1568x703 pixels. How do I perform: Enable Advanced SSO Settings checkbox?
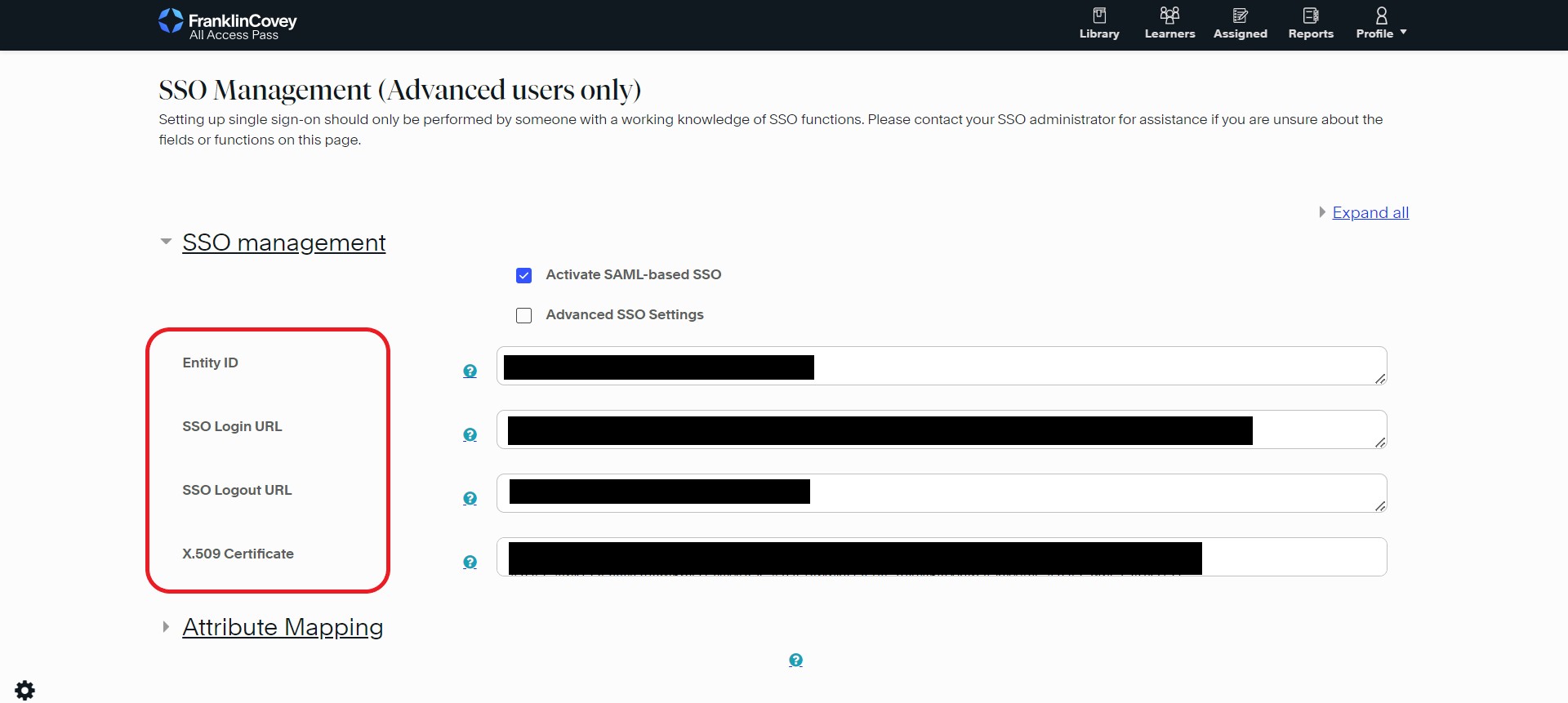click(524, 316)
